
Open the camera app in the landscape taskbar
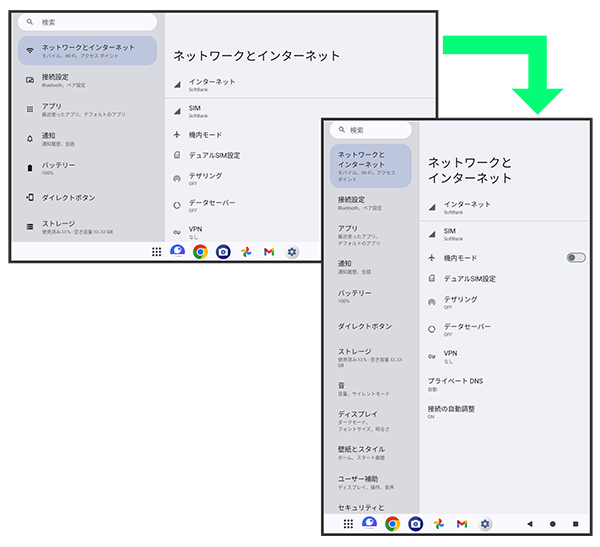[x=223, y=252]
